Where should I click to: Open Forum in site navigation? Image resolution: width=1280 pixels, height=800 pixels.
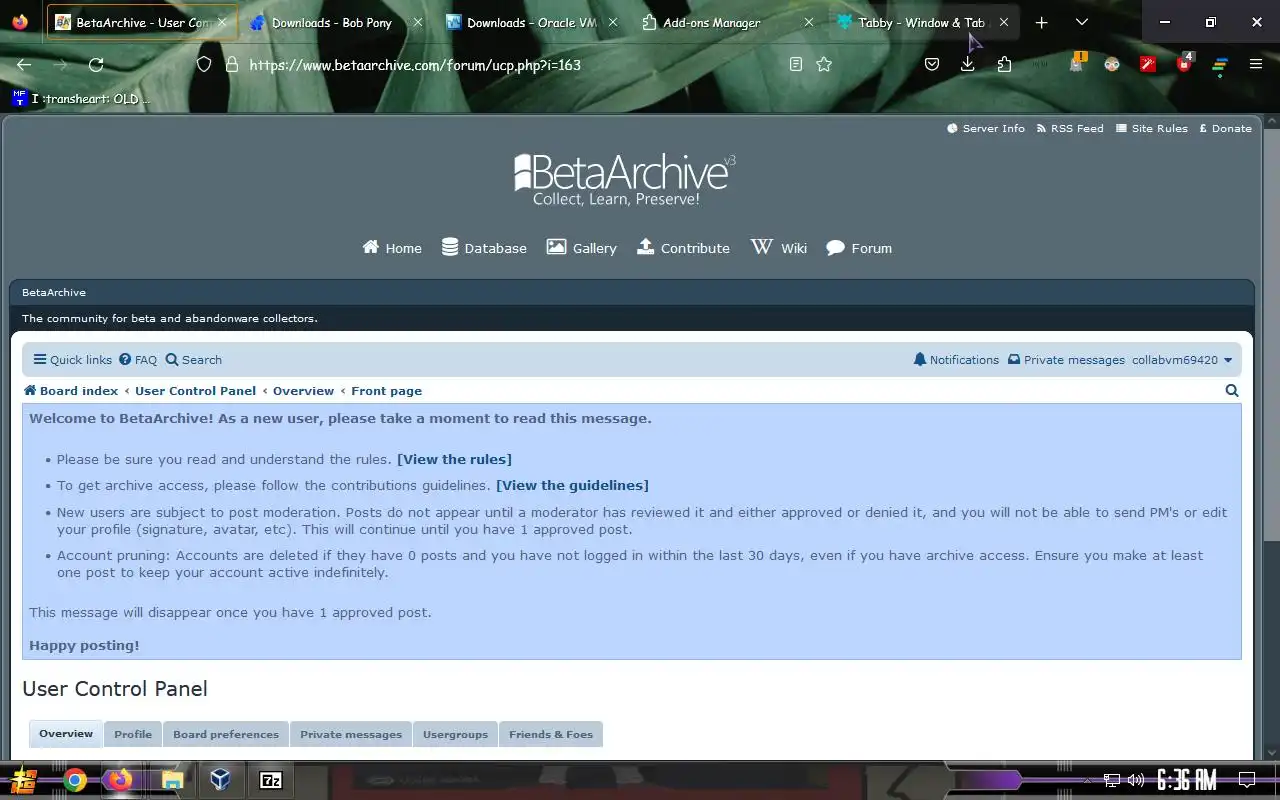[859, 248]
